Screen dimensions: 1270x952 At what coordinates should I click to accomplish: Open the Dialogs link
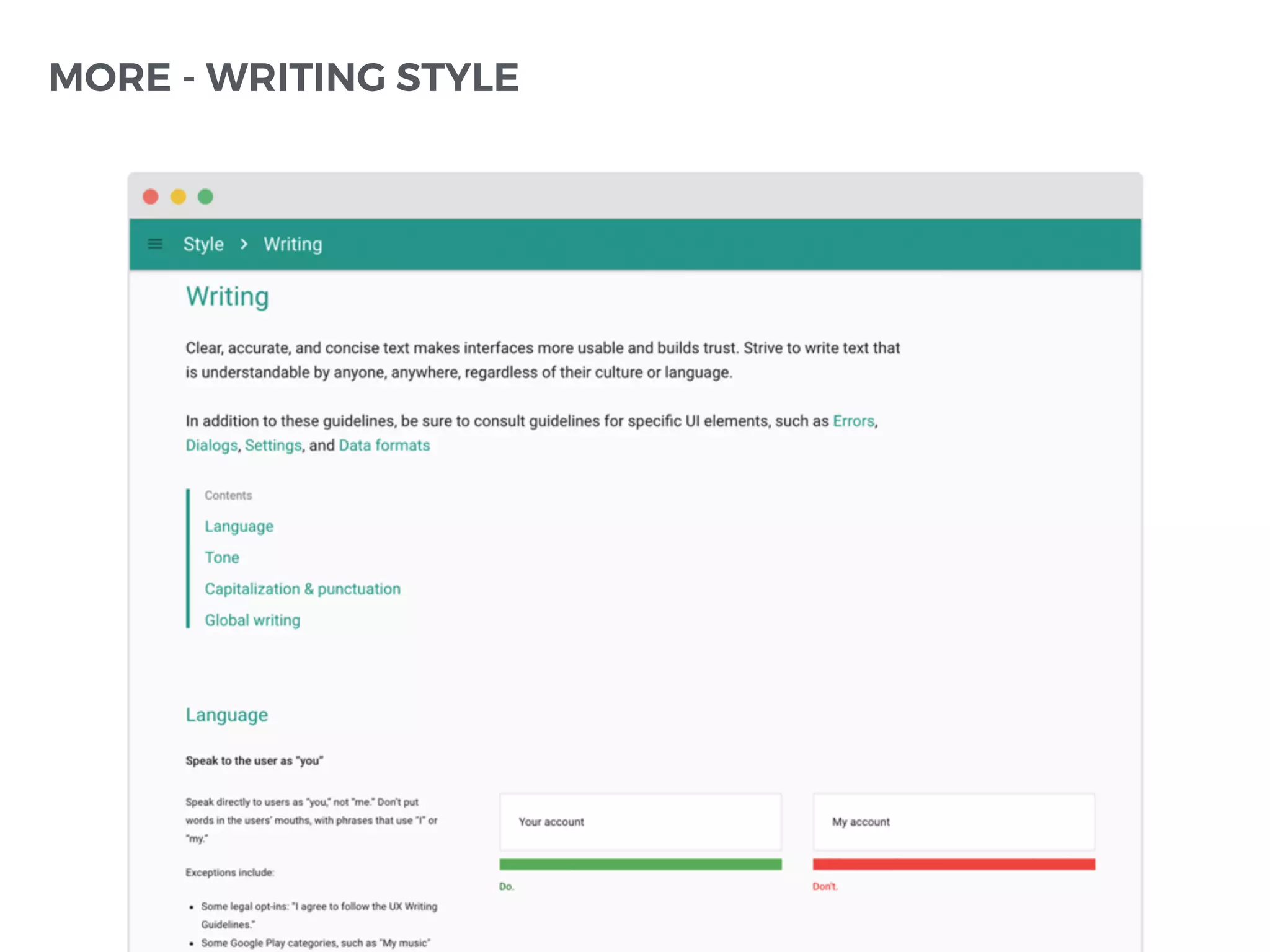[211, 446]
